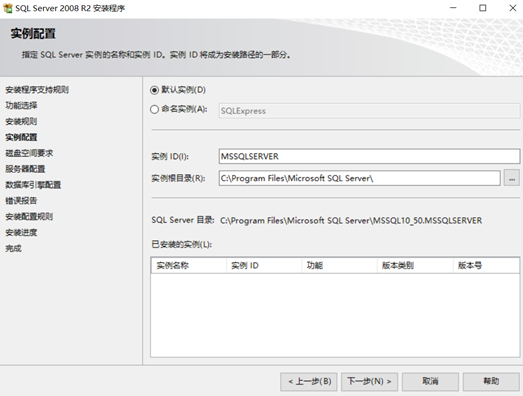Click the 实例 ID field containing MSSQLSERVER

[369, 156]
